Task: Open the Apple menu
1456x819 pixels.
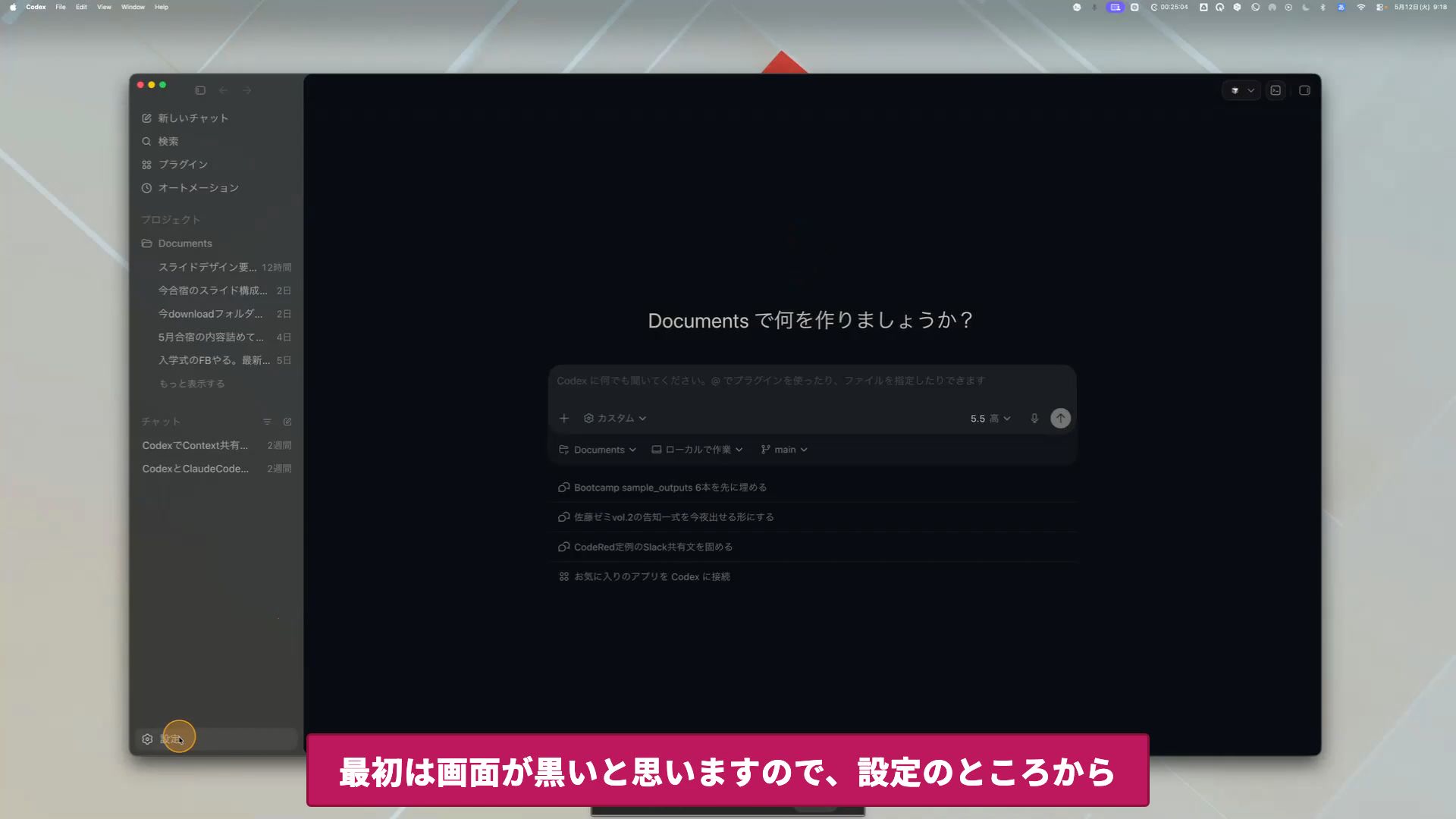Action: tap(13, 7)
